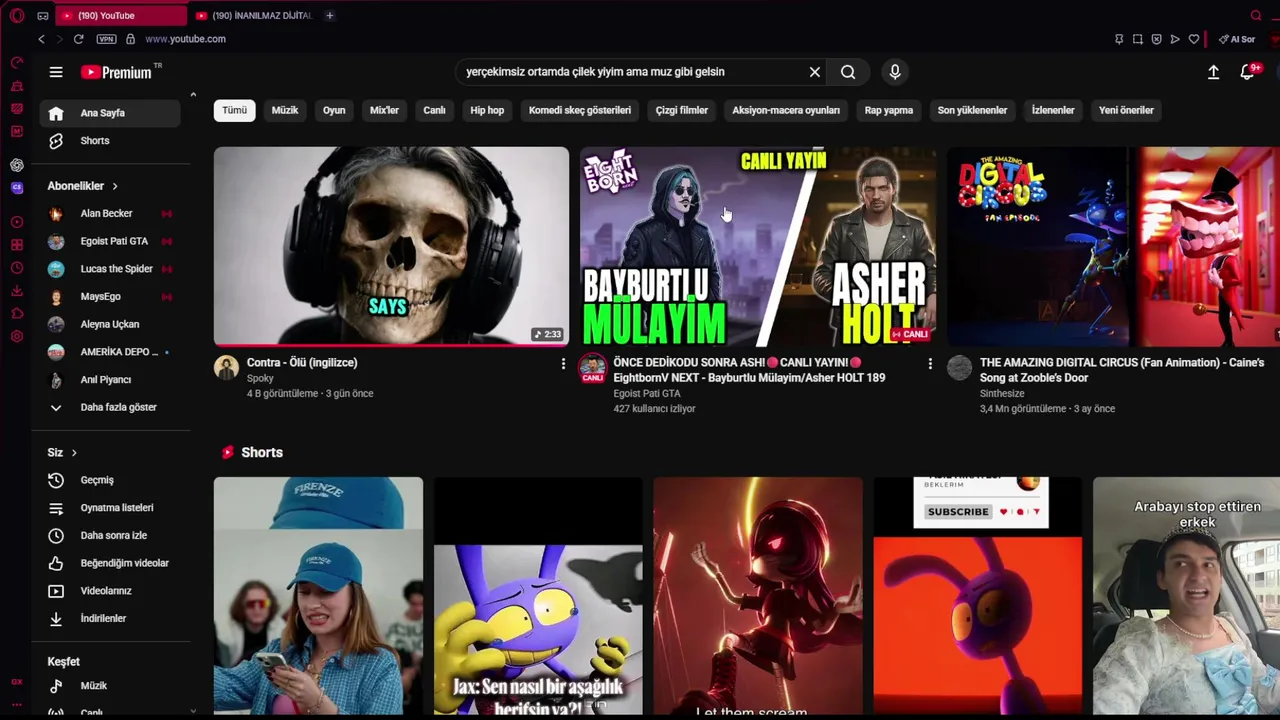
Task: Select Aksiyon-macera oyunları chip
Action: [x=786, y=110]
